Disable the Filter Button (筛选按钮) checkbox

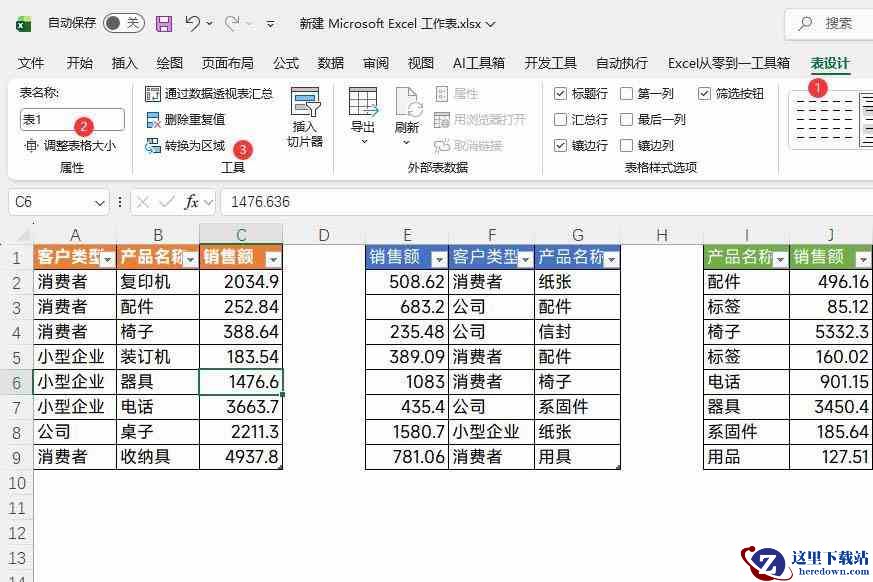tap(705, 94)
